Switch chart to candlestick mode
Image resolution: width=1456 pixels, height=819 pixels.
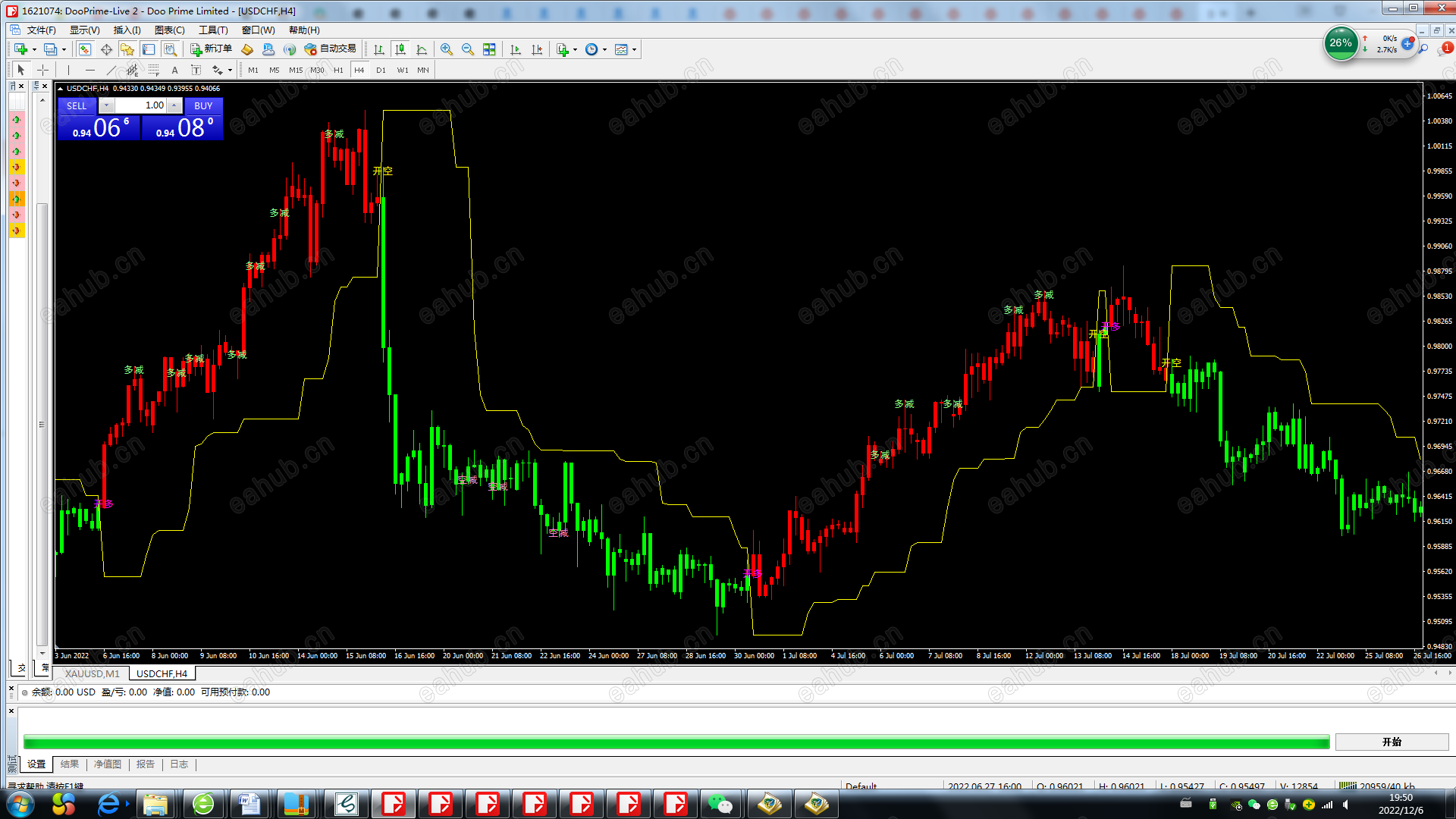point(400,49)
